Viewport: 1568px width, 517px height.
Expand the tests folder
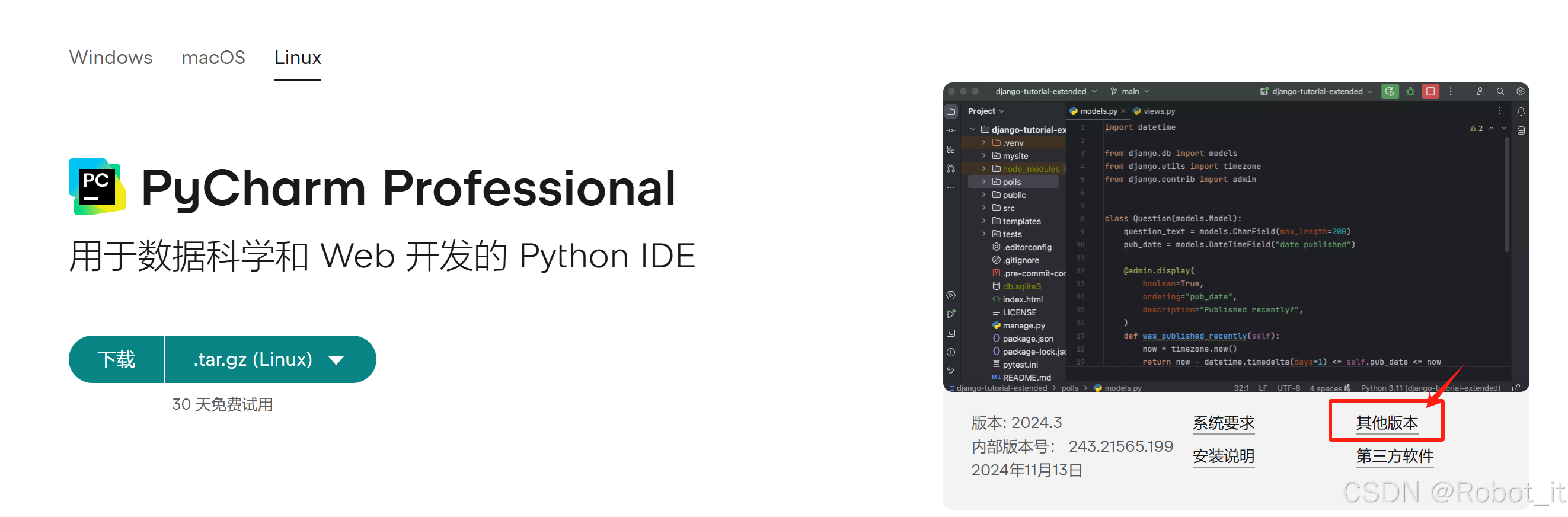(x=983, y=234)
